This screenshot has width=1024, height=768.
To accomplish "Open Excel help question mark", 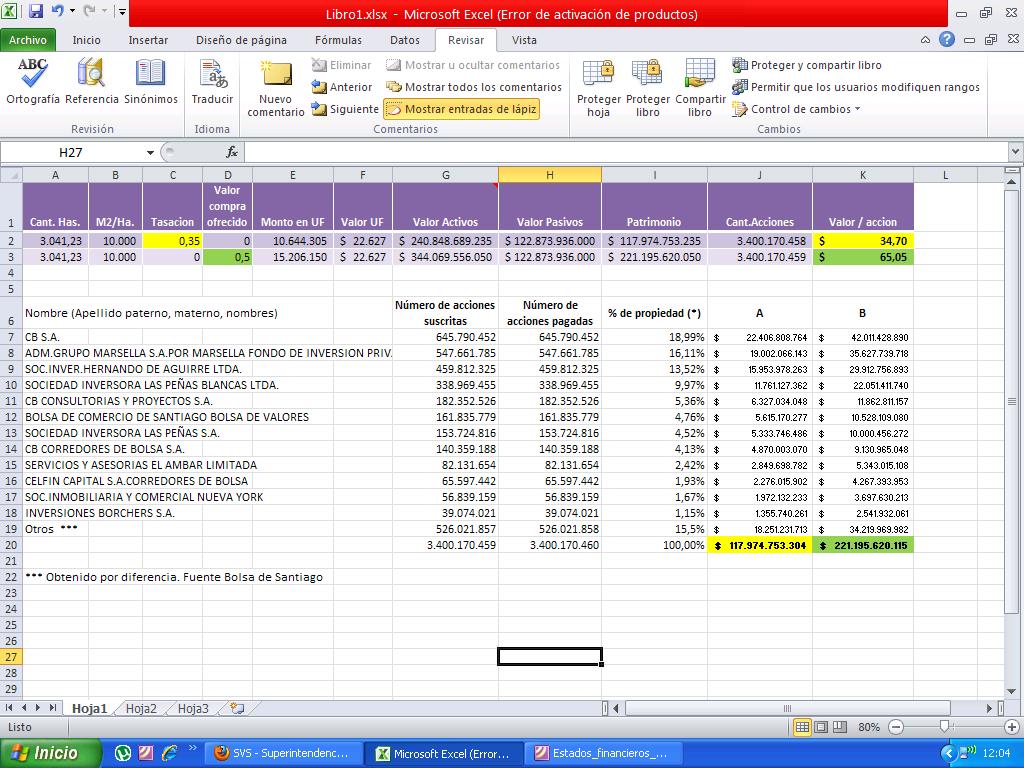I will (x=947, y=39).
